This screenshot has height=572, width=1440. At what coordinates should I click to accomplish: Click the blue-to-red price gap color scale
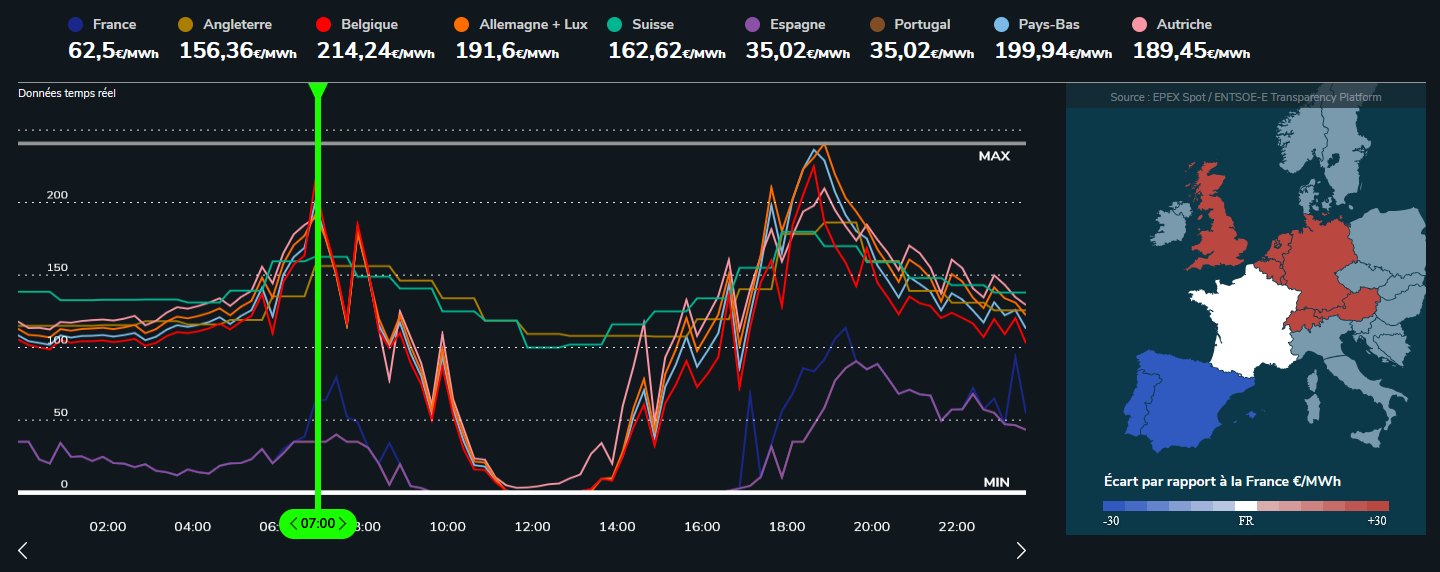pyautogui.click(x=1245, y=506)
